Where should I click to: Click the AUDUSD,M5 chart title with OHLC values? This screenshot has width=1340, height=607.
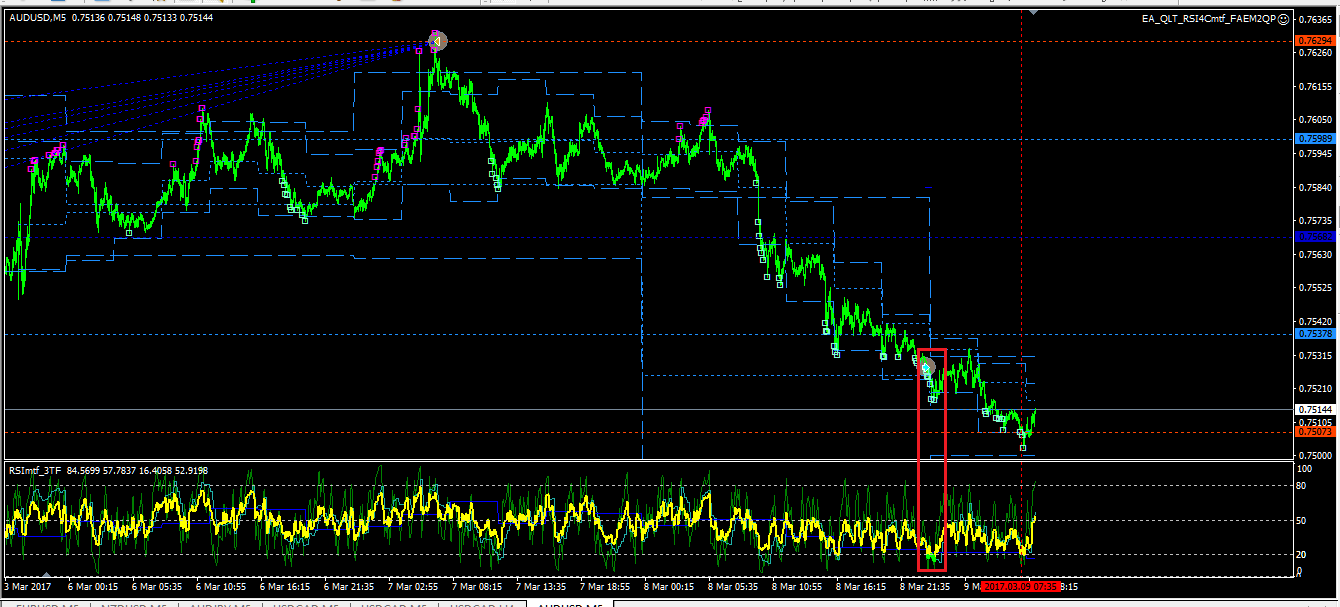111,18
